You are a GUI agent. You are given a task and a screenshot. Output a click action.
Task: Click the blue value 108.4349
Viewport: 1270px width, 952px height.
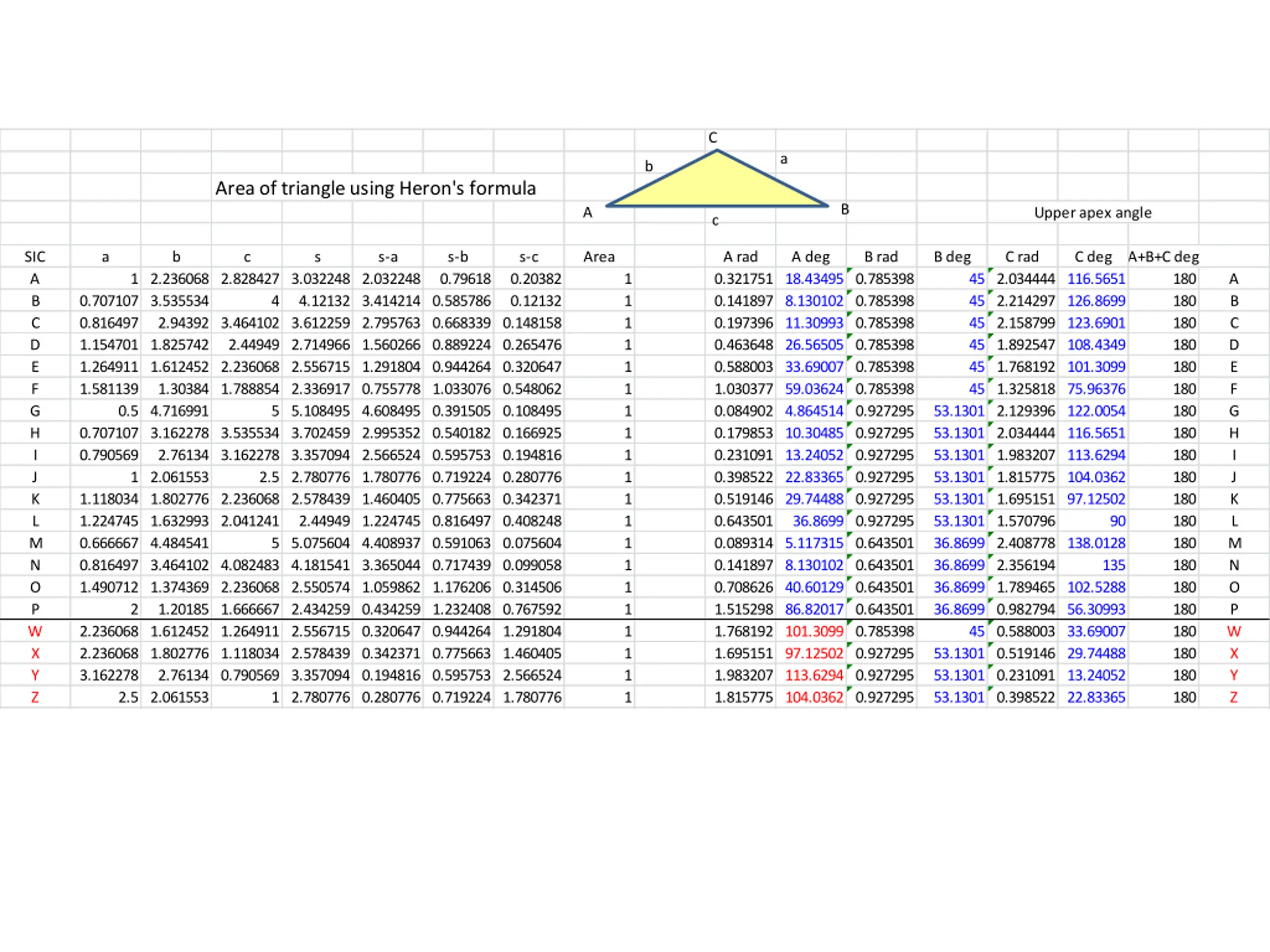1096,345
